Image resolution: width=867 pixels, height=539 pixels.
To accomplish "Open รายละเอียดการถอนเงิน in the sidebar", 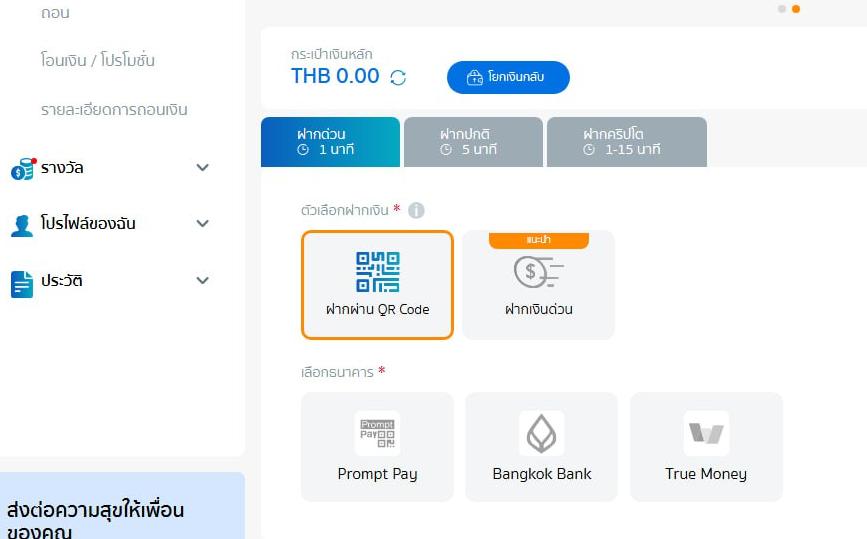I will click(x=114, y=110).
